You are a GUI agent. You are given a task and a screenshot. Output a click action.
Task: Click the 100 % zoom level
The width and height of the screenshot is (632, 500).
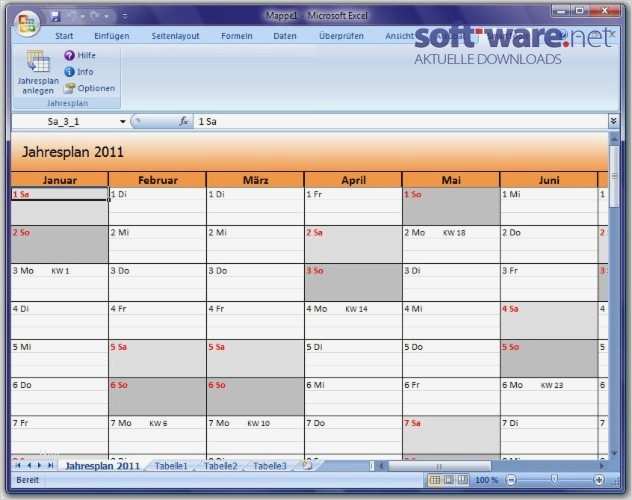[487, 480]
